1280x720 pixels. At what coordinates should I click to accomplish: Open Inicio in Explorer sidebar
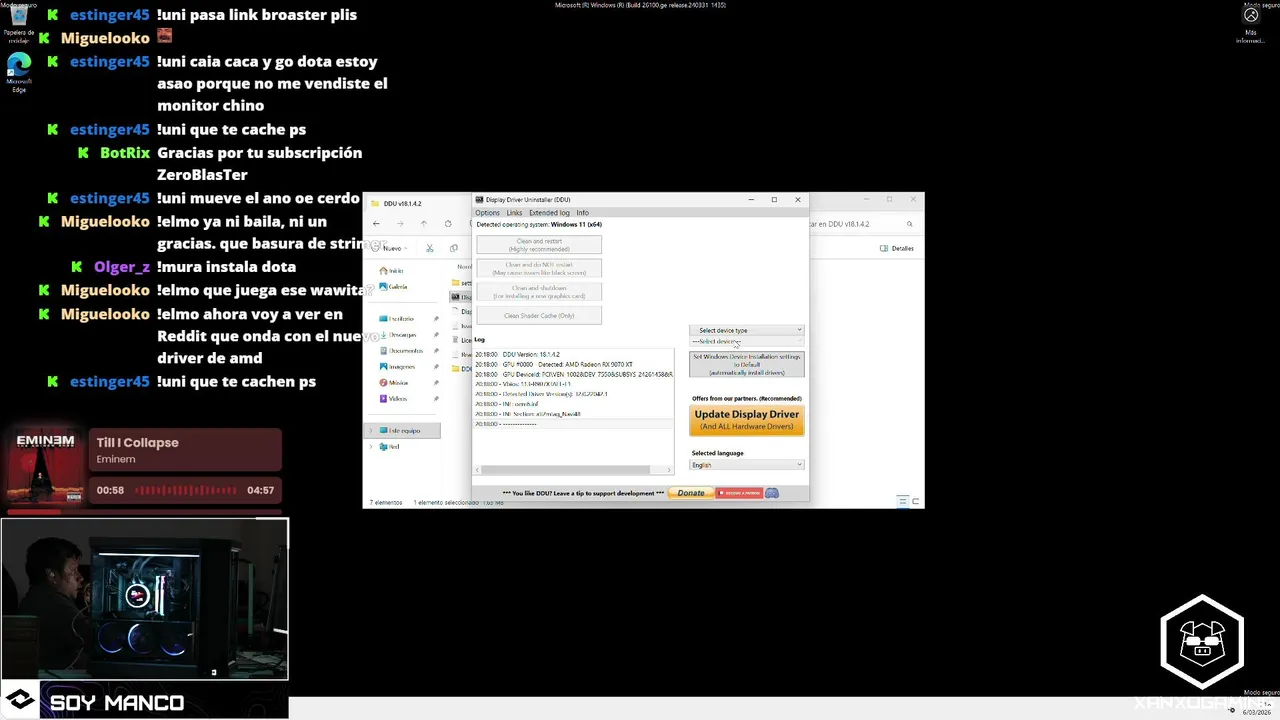[x=391, y=271]
